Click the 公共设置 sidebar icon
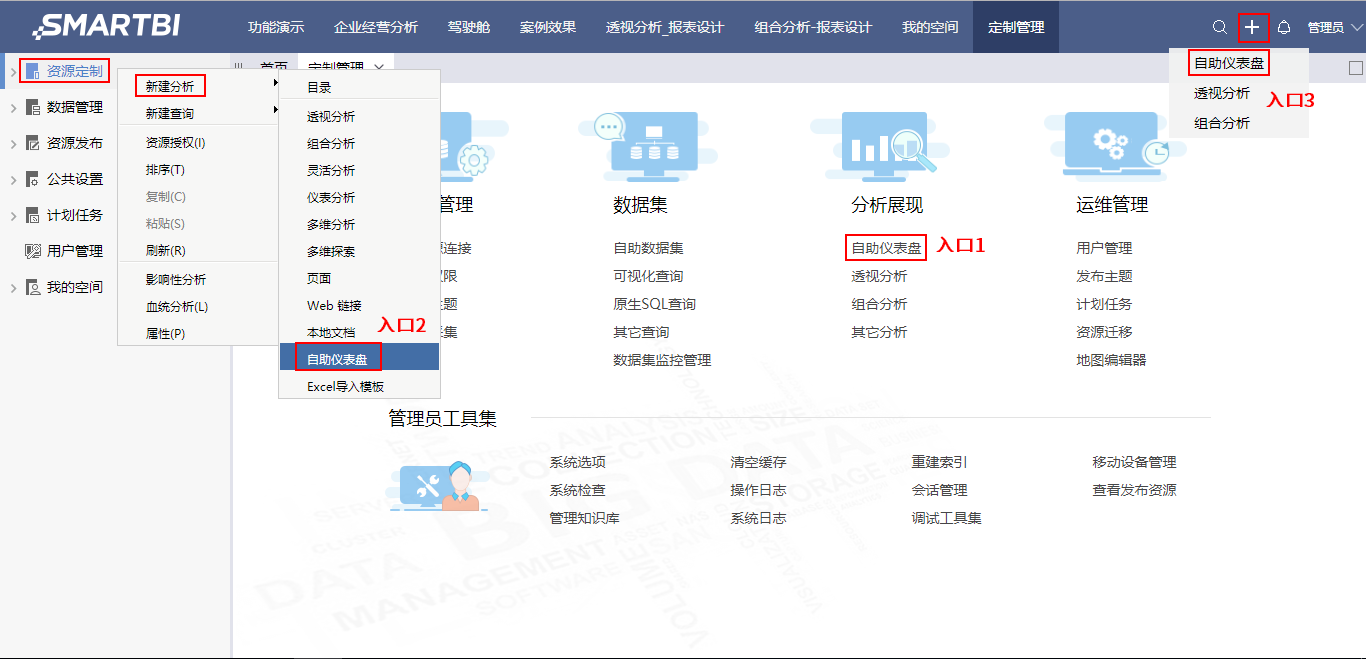 [x=33, y=179]
